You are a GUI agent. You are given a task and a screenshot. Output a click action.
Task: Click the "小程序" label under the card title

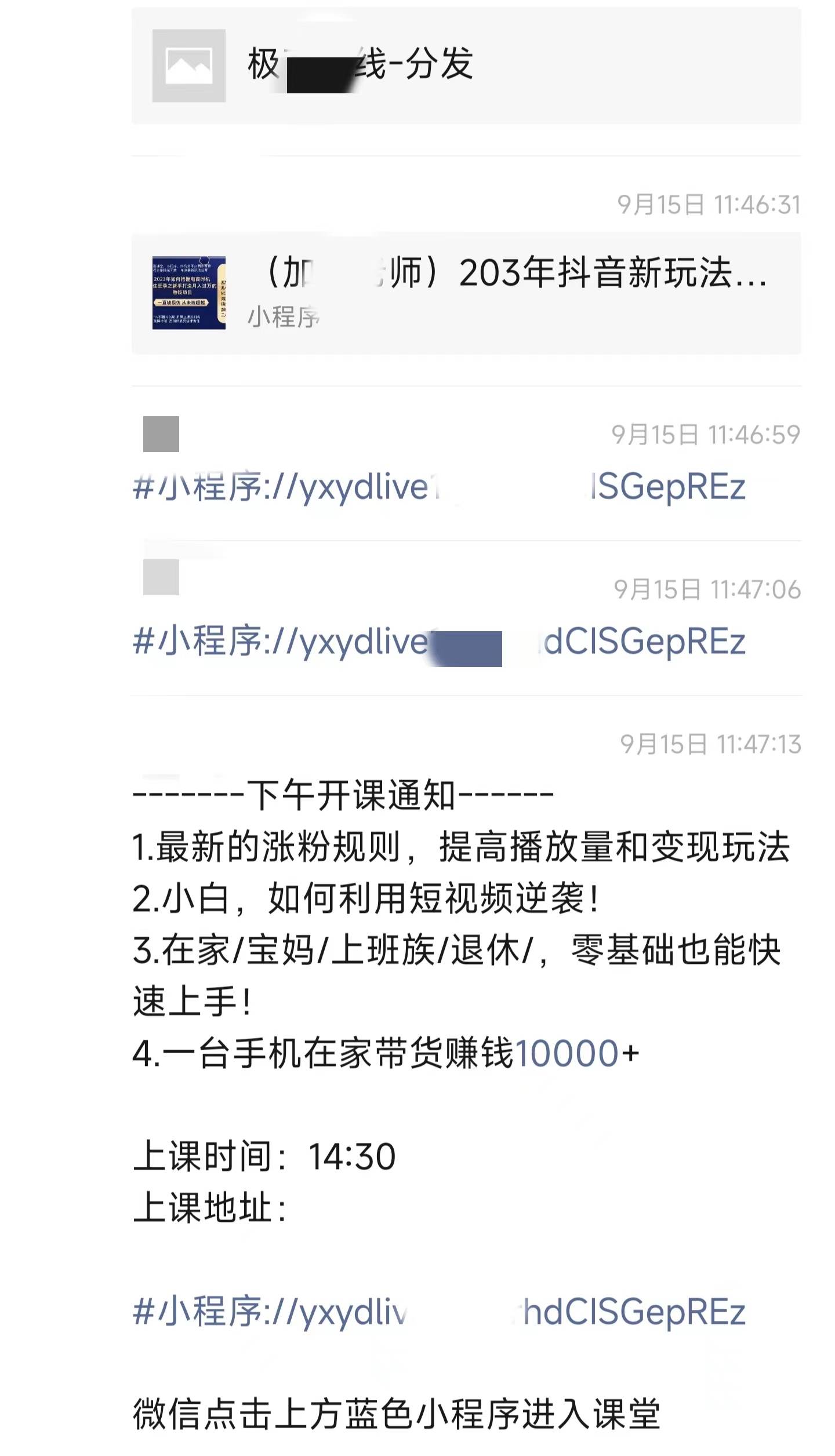[284, 317]
